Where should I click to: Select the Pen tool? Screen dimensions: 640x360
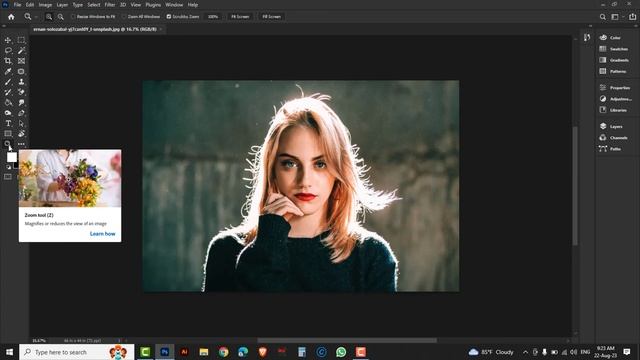tap(21, 113)
